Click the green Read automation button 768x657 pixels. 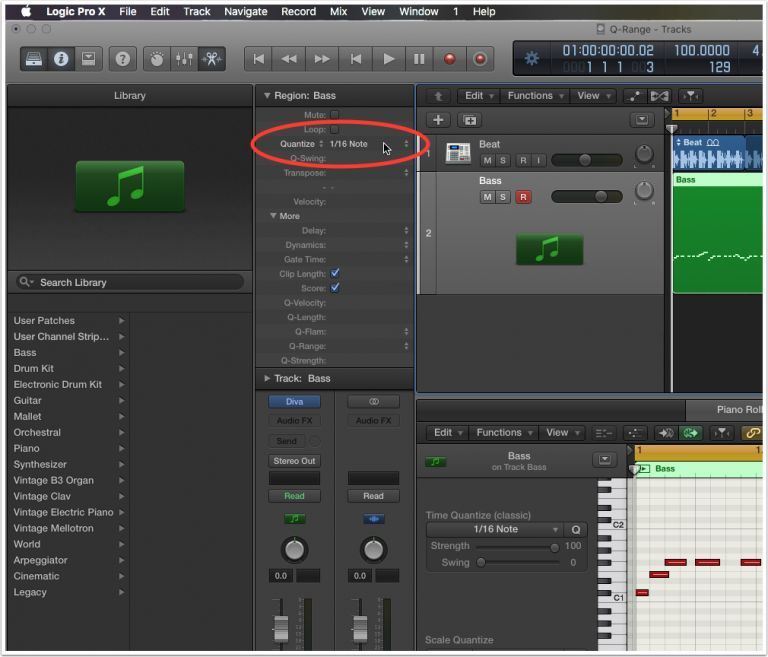294,496
